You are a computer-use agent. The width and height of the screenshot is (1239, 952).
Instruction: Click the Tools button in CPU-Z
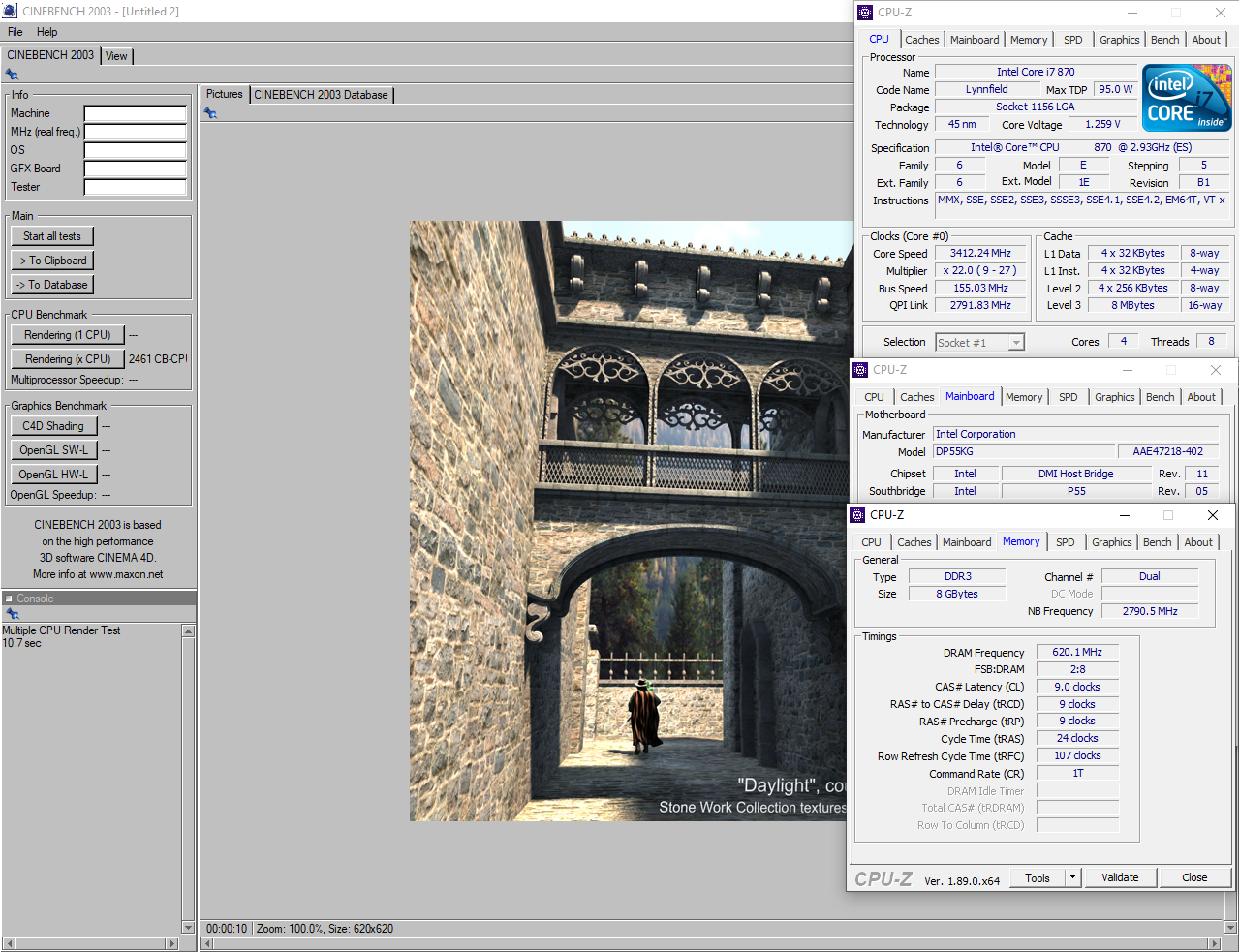[1038, 877]
